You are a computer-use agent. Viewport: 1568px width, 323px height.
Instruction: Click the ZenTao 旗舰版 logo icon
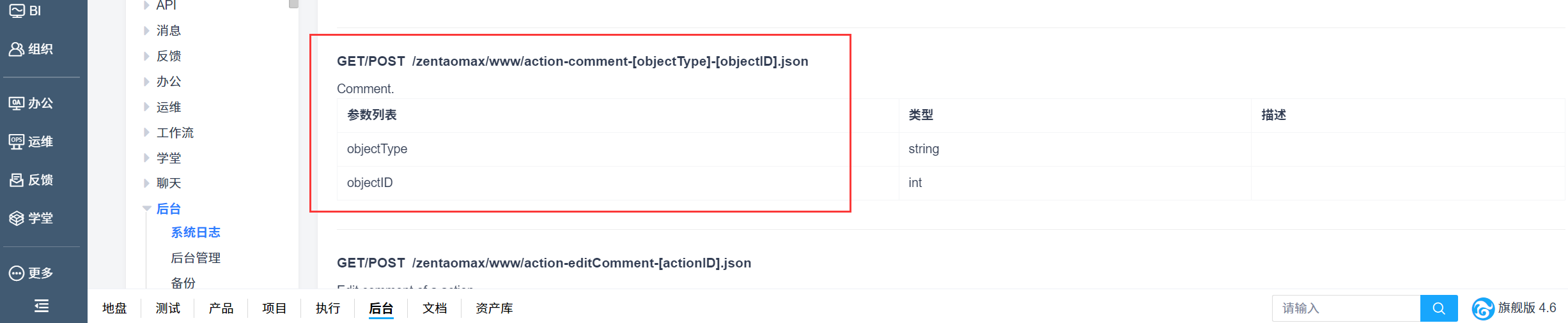coord(1482,308)
